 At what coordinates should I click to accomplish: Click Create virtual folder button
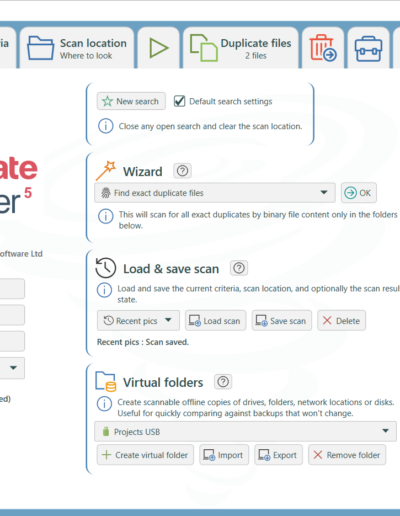click(x=145, y=455)
